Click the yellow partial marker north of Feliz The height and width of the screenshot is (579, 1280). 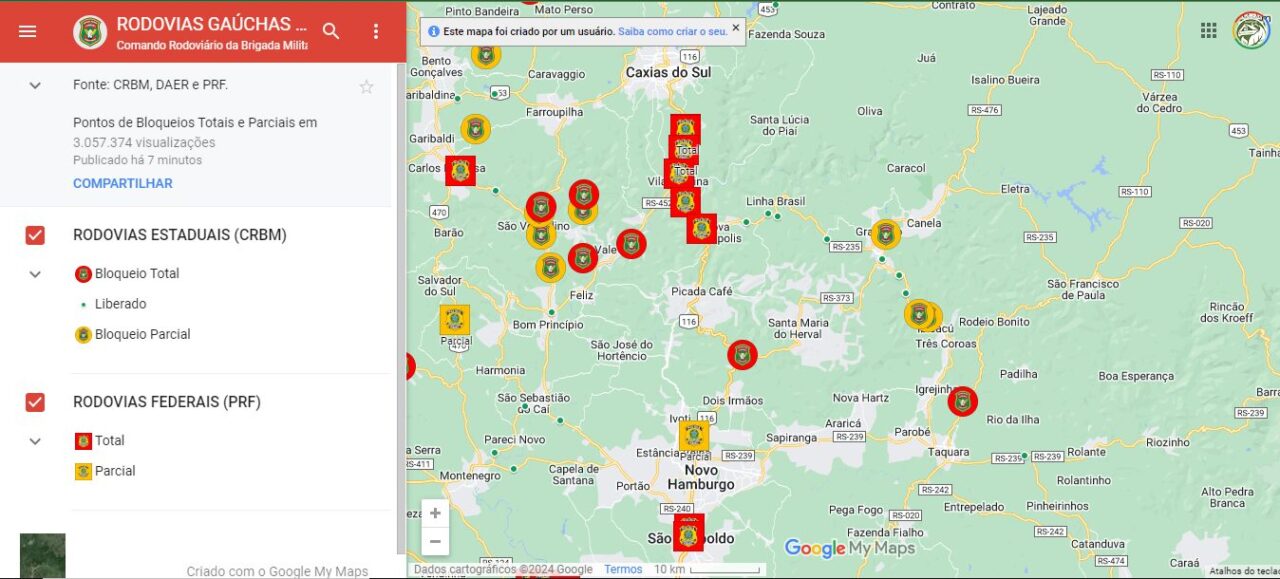550,268
